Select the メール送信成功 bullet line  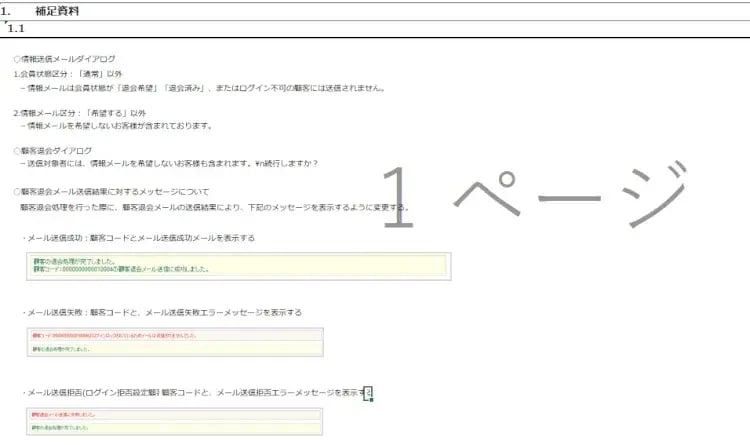pos(140,238)
